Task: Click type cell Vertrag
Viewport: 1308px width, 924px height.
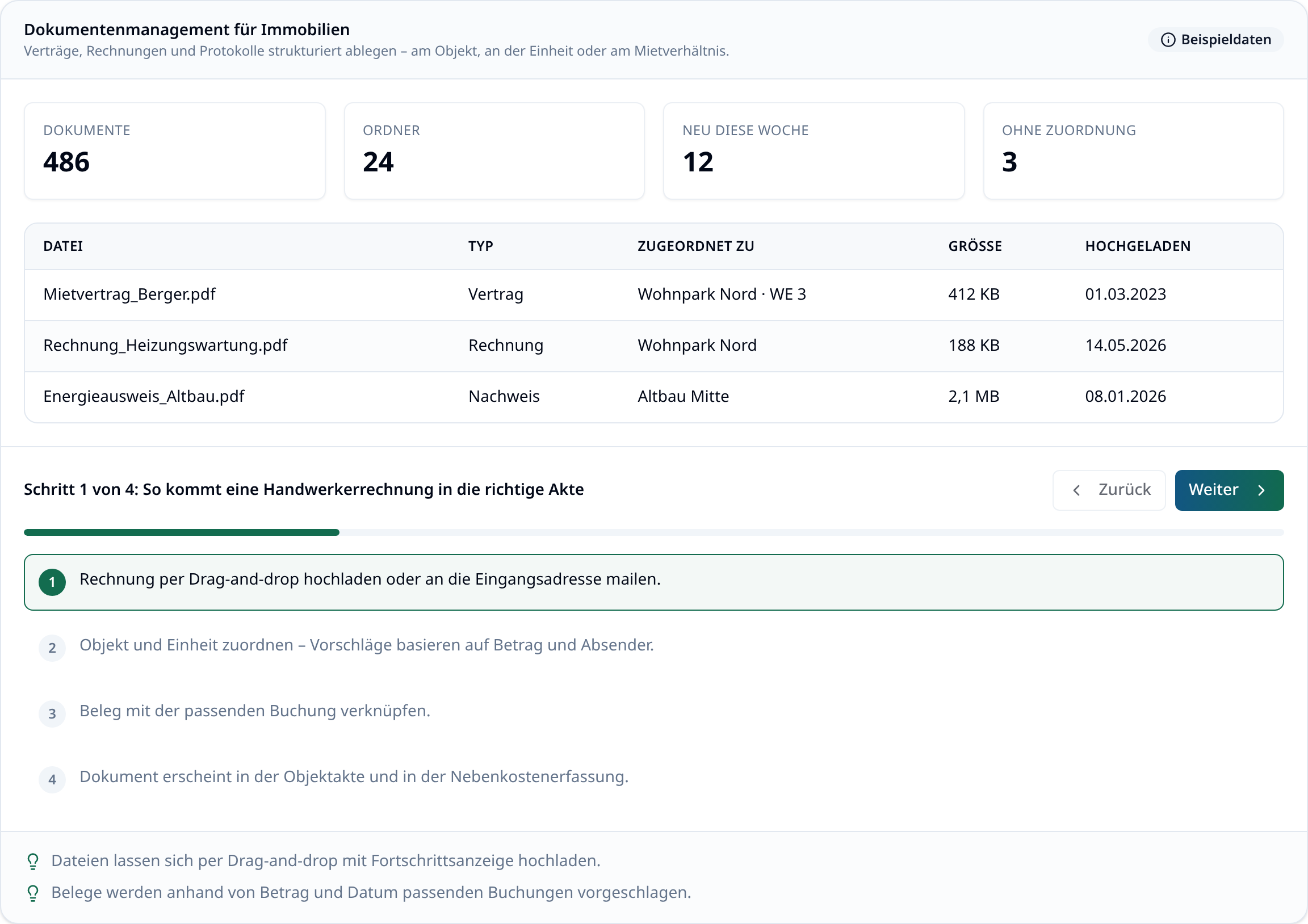Action: (496, 295)
